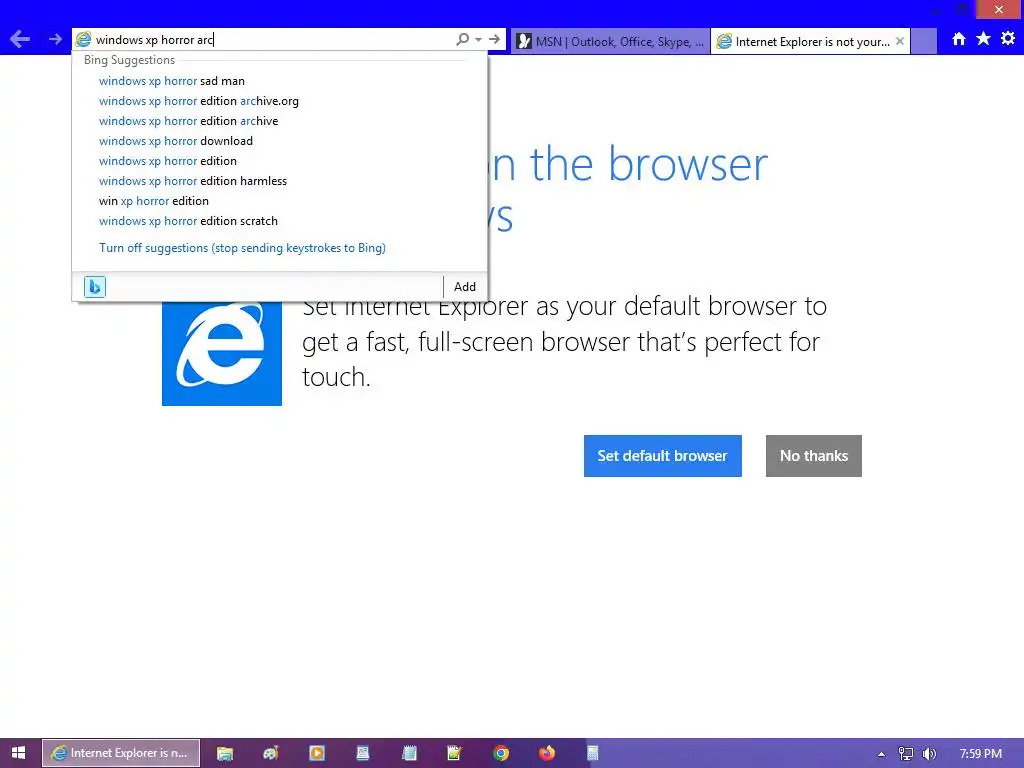
Task: Open the Windows Start button
Action: point(18,753)
